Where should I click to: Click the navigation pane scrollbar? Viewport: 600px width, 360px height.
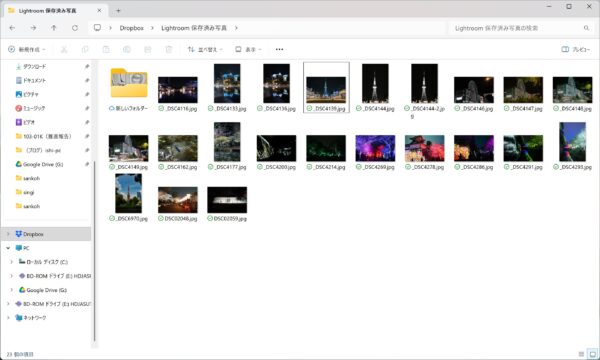[x=95, y=251]
